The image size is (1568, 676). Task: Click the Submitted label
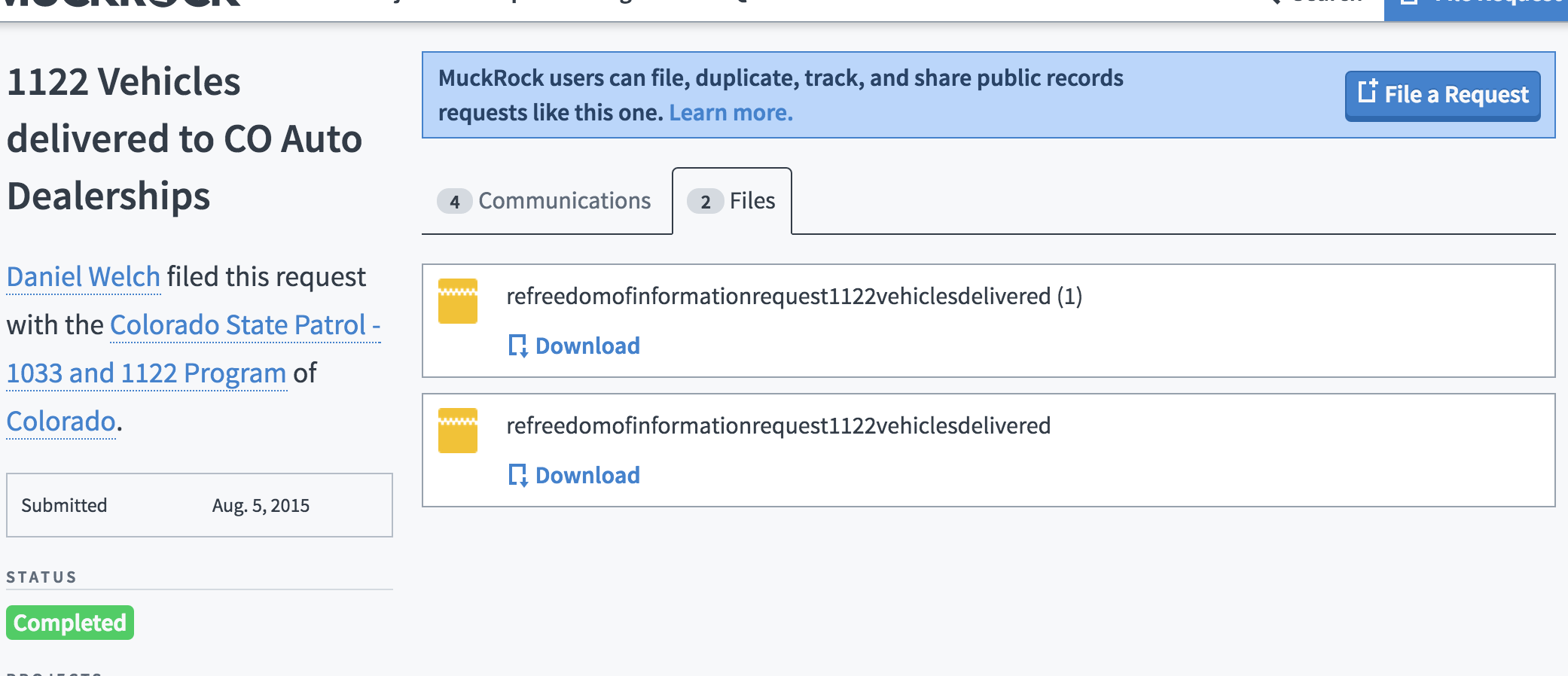pos(64,505)
